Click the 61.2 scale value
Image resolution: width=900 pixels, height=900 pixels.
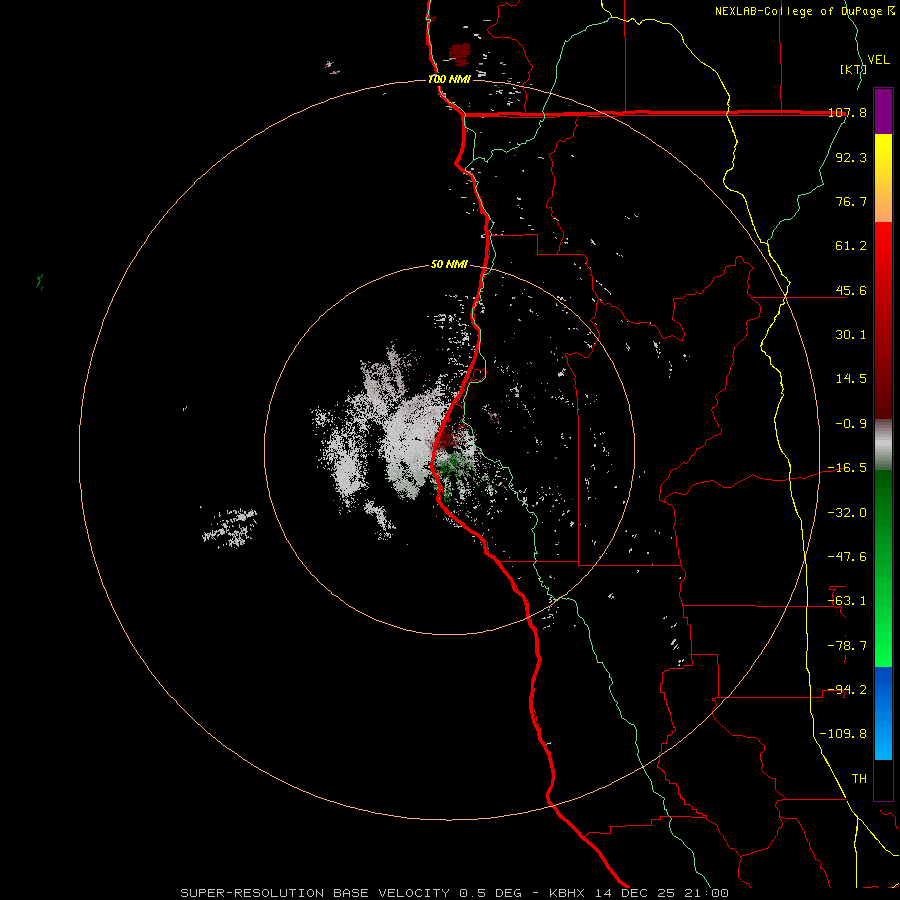coord(851,246)
